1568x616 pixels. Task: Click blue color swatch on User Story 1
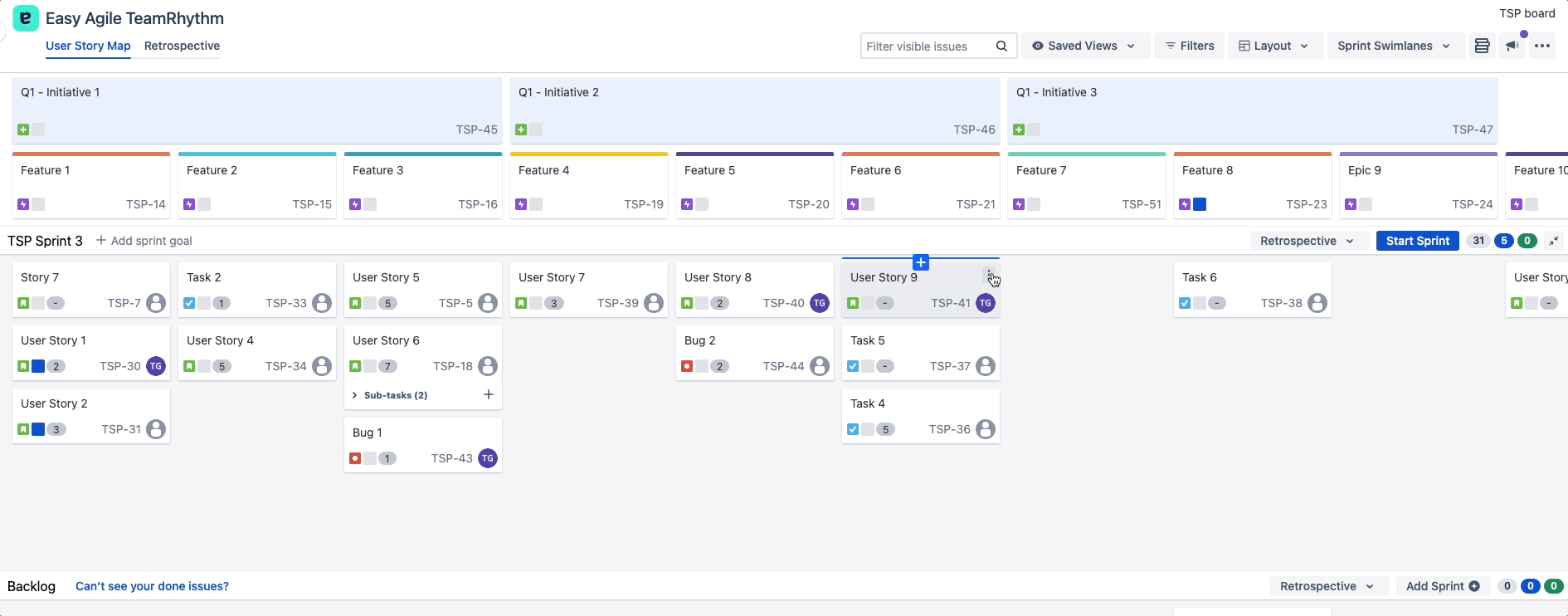tap(38, 366)
